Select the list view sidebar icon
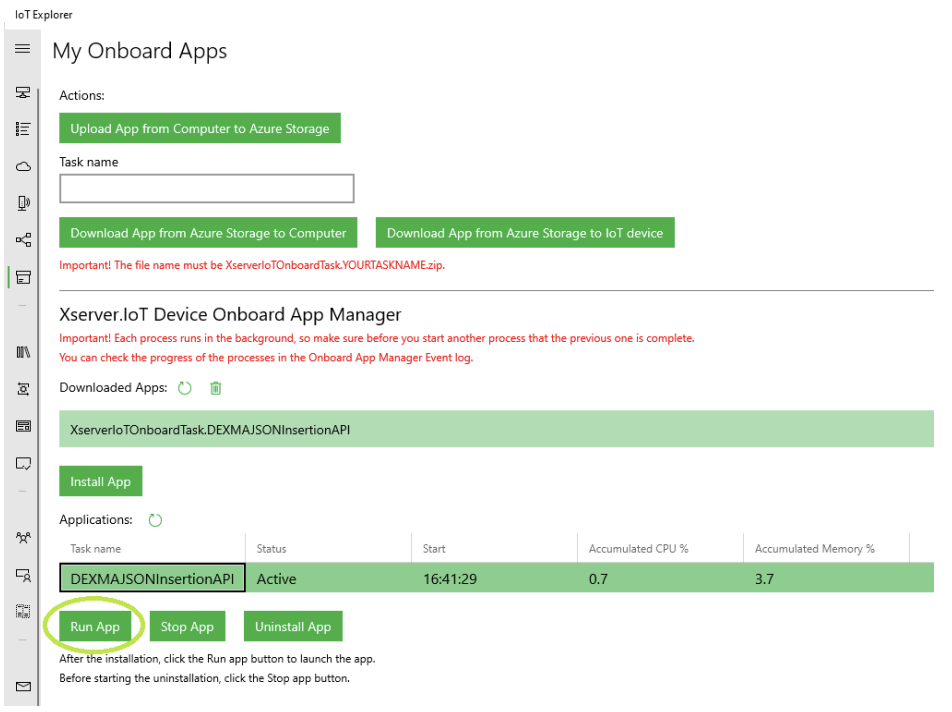 click(23, 129)
